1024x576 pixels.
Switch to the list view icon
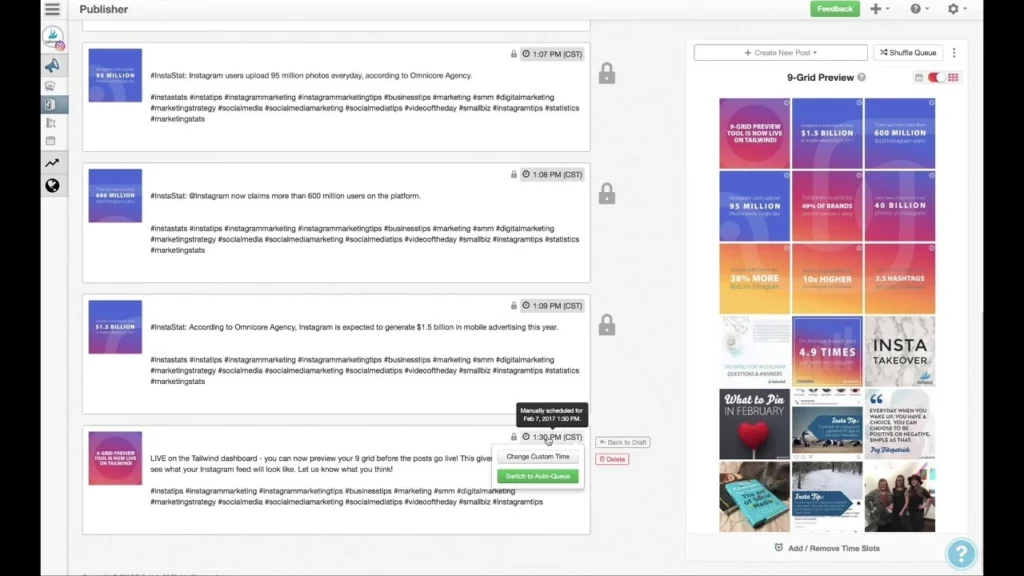click(919, 78)
